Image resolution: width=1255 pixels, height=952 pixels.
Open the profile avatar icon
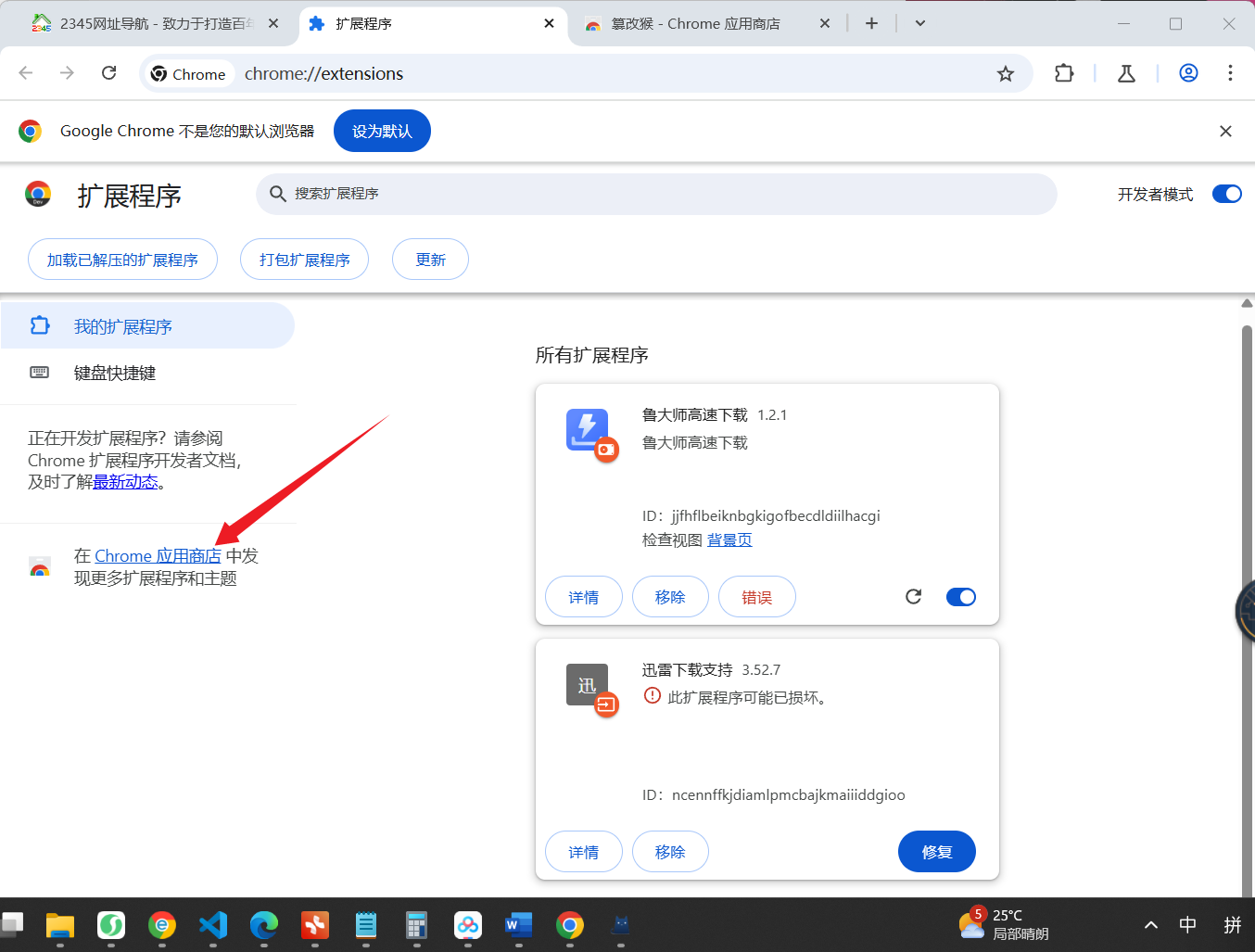(x=1188, y=73)
